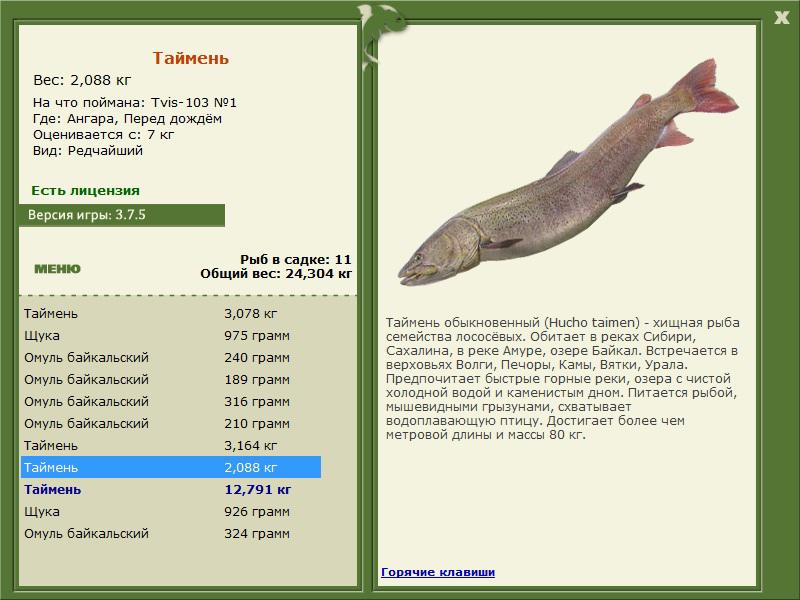Image resolution: width=800 pixels, height=600 pixels.
Task: Close the fish keepnet window
Action: pyautogui.click(x=781, y=17)
